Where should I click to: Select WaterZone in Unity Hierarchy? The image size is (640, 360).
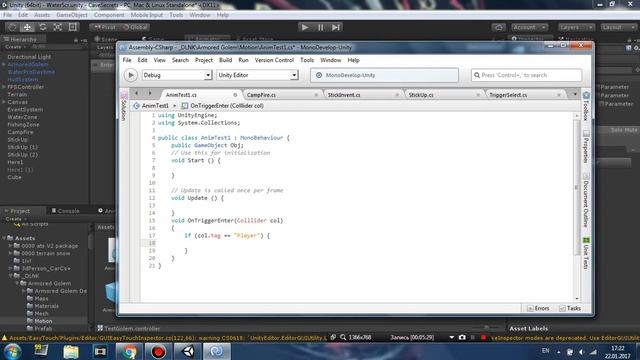22,117
